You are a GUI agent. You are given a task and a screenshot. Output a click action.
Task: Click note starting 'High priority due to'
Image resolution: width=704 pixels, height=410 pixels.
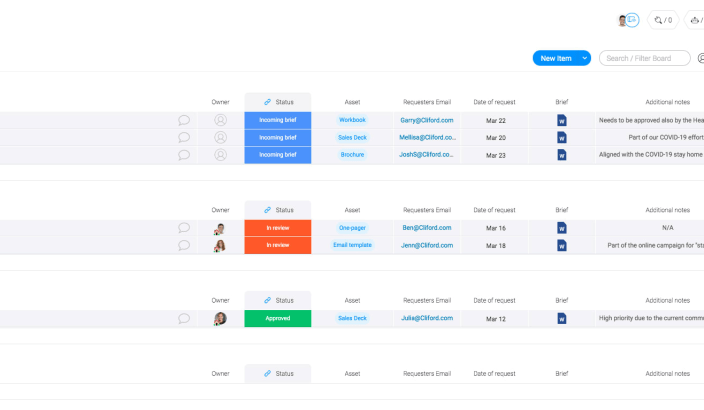click(x=651, y=318)
